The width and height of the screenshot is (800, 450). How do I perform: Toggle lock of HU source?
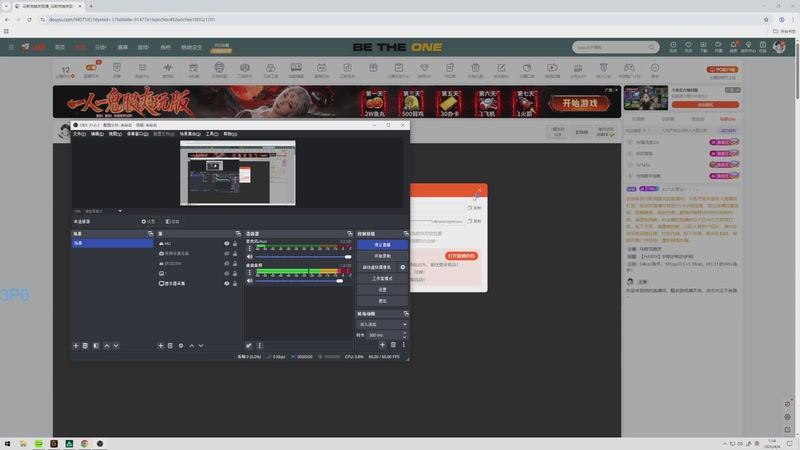[x=235, y=244]
